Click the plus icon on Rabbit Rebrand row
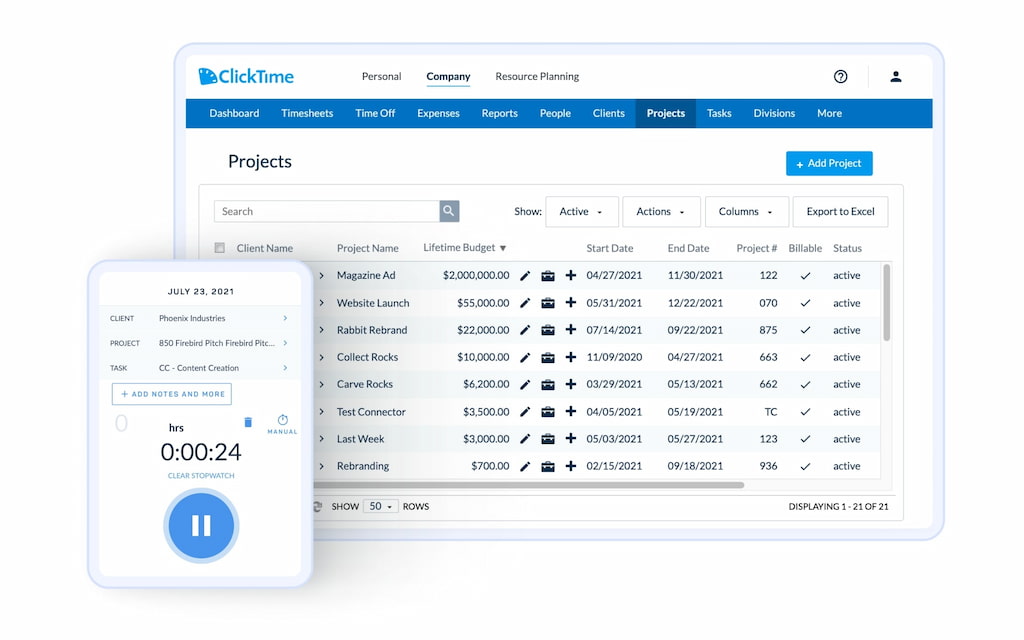The width and height of the screenshot is (1024, 640). coord(570,329)
